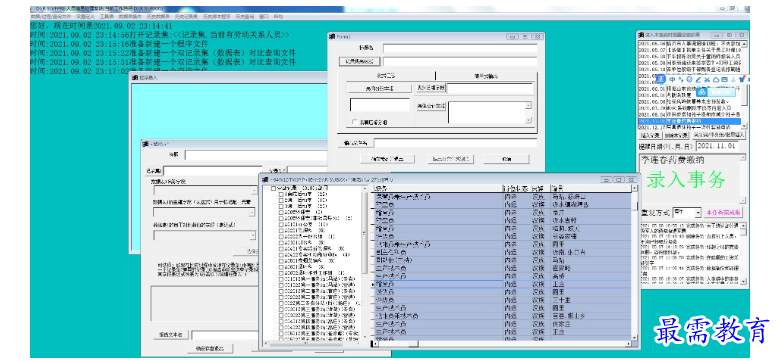Toggle the 中 Chinese/English mode icon on IME bar
Screen dimensions: 778x362
[672, 79]
